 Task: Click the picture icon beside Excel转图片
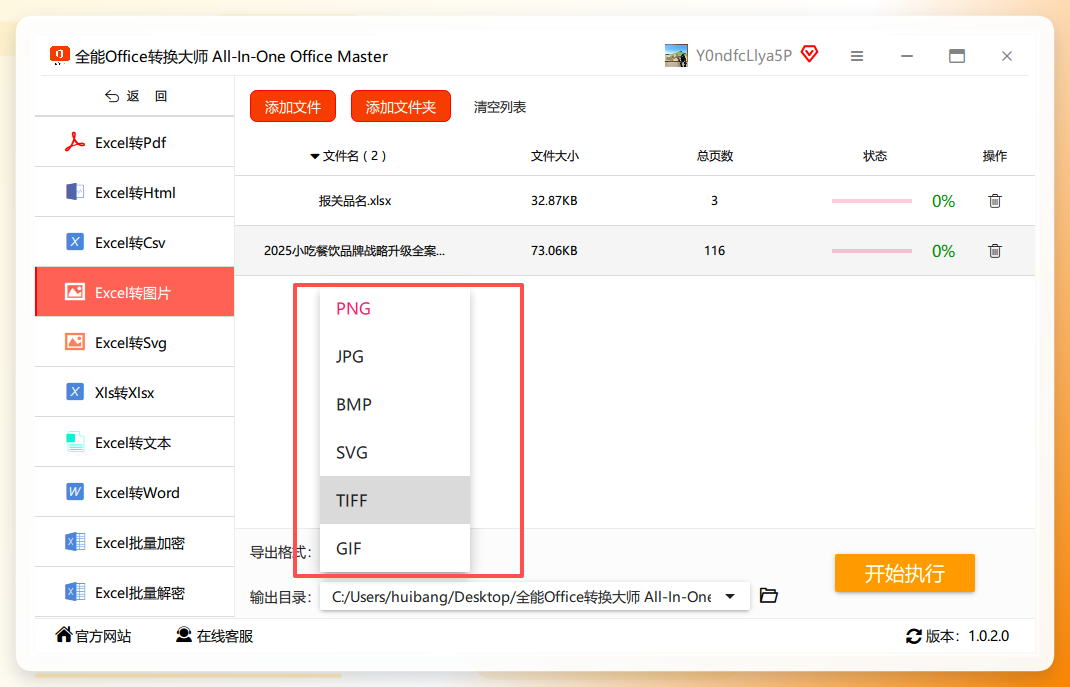(x=75, y=291)
